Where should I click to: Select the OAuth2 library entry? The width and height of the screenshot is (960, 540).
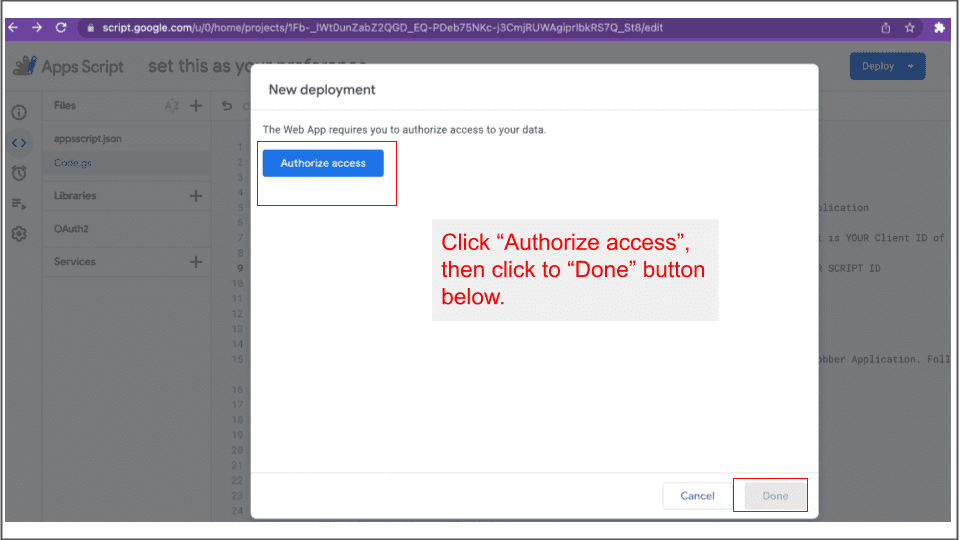click(x=71, y=229)
